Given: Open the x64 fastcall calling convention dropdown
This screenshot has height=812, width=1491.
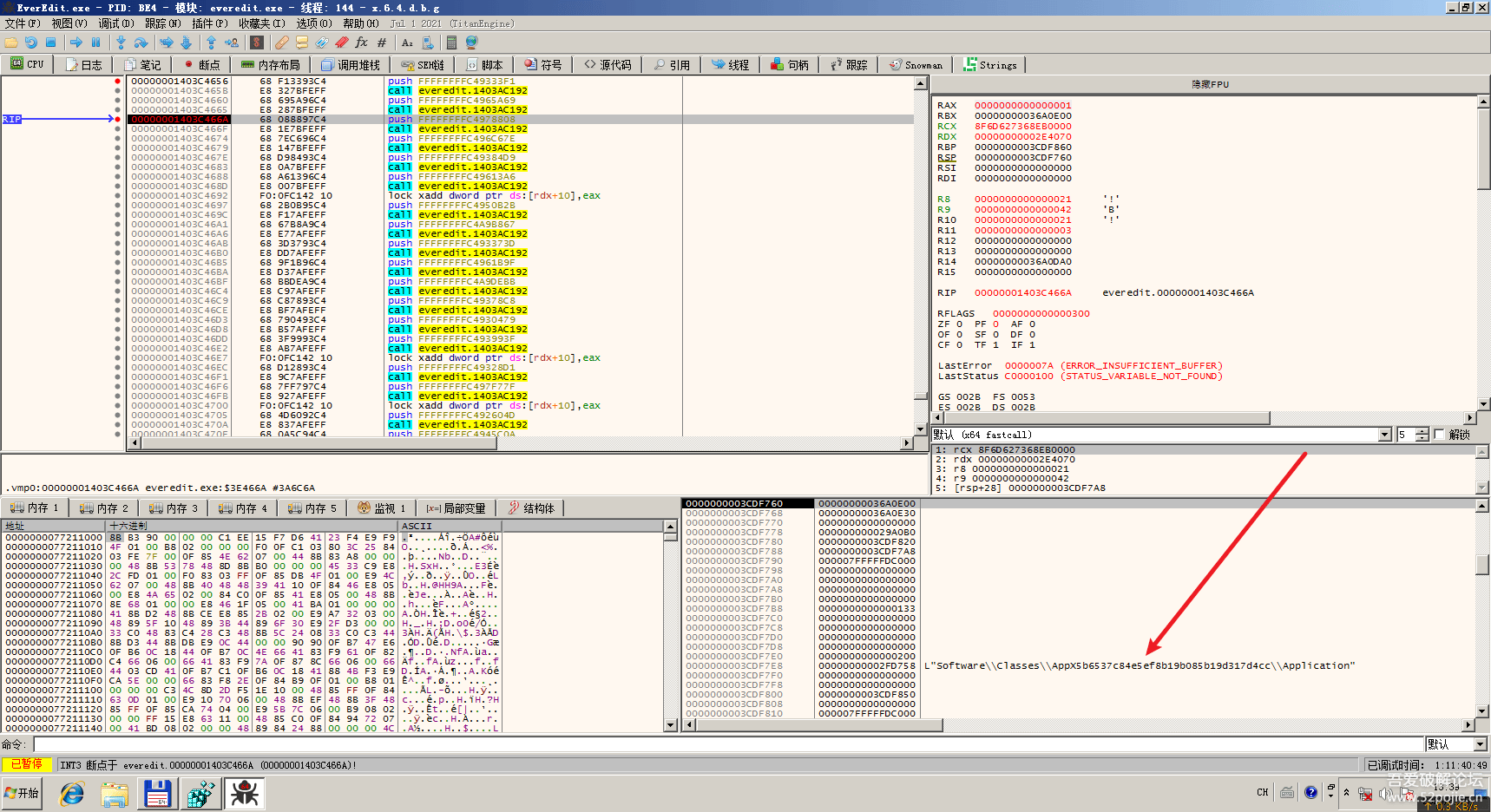Looking at the screenshot, I should 1385,435.
